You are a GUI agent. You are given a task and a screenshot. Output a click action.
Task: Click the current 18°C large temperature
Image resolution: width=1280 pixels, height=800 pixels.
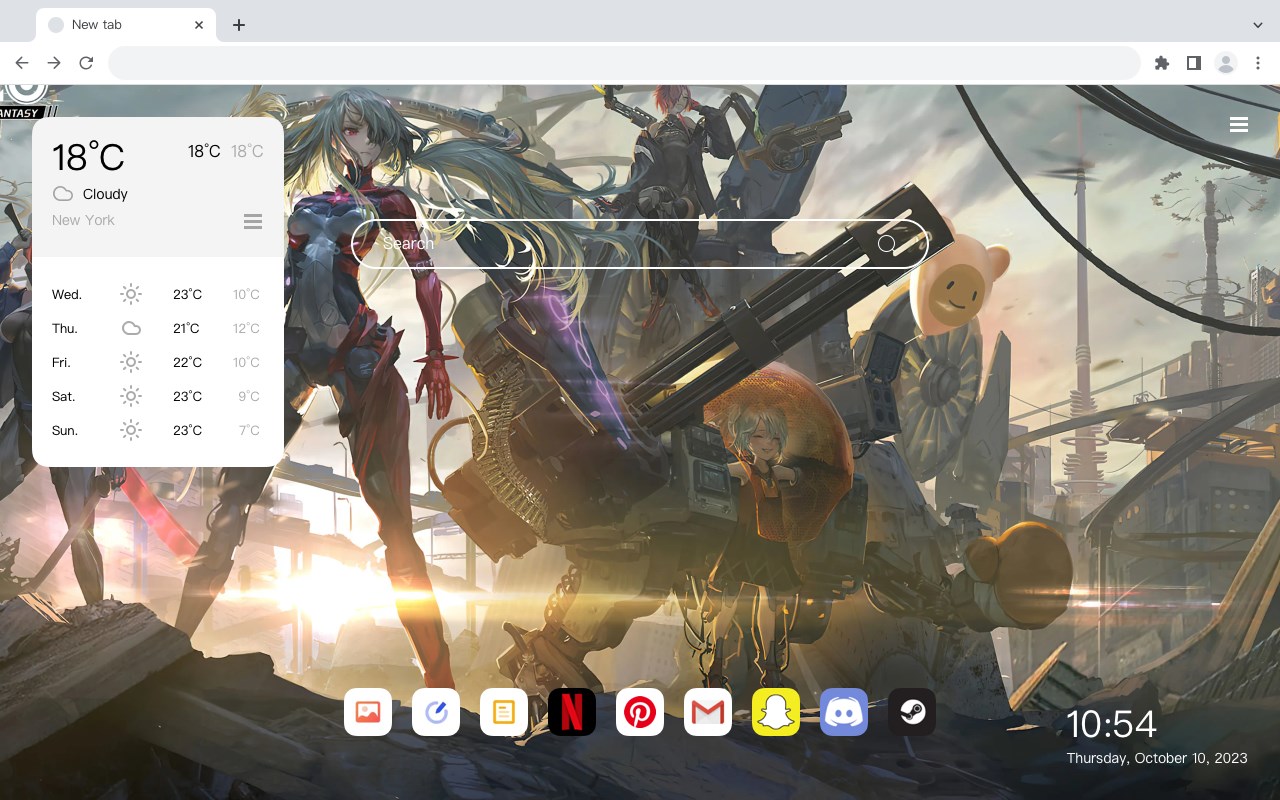coord(88,157)
